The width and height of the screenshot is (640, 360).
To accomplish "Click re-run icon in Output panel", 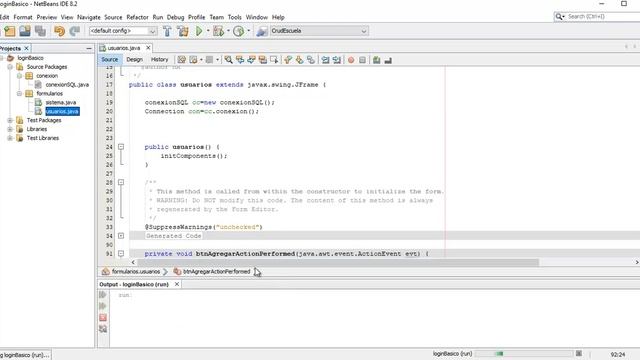I will coord(103,295).
